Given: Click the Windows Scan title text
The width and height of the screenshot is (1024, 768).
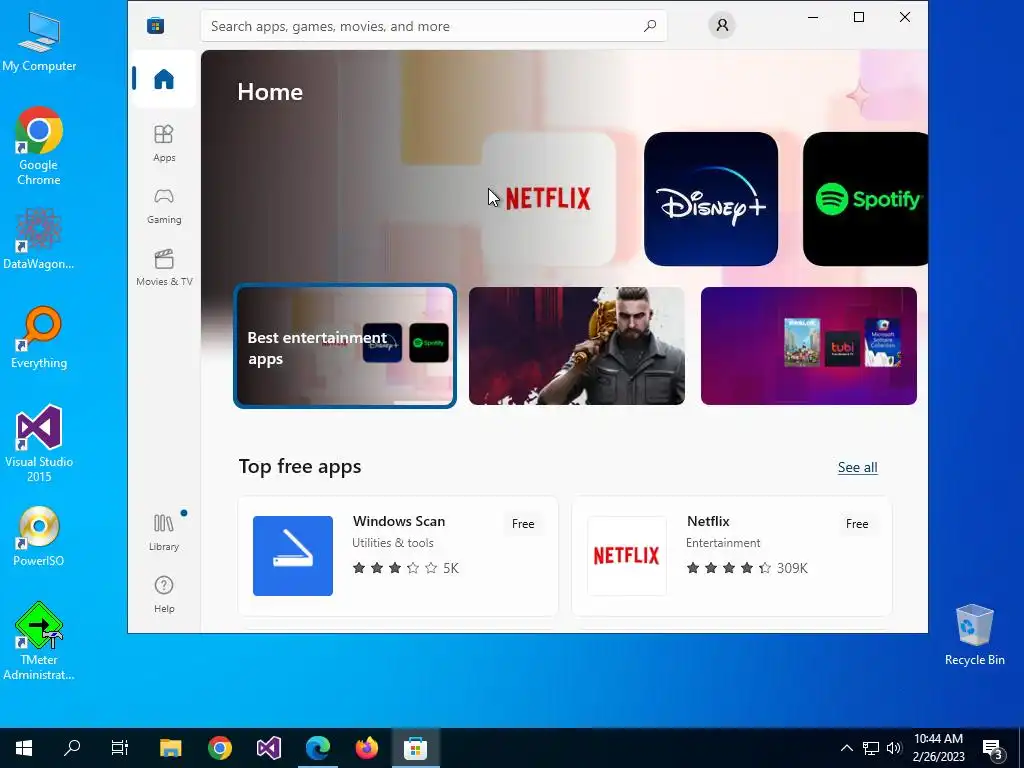Looking at the screenshot, I should [399, 521].
